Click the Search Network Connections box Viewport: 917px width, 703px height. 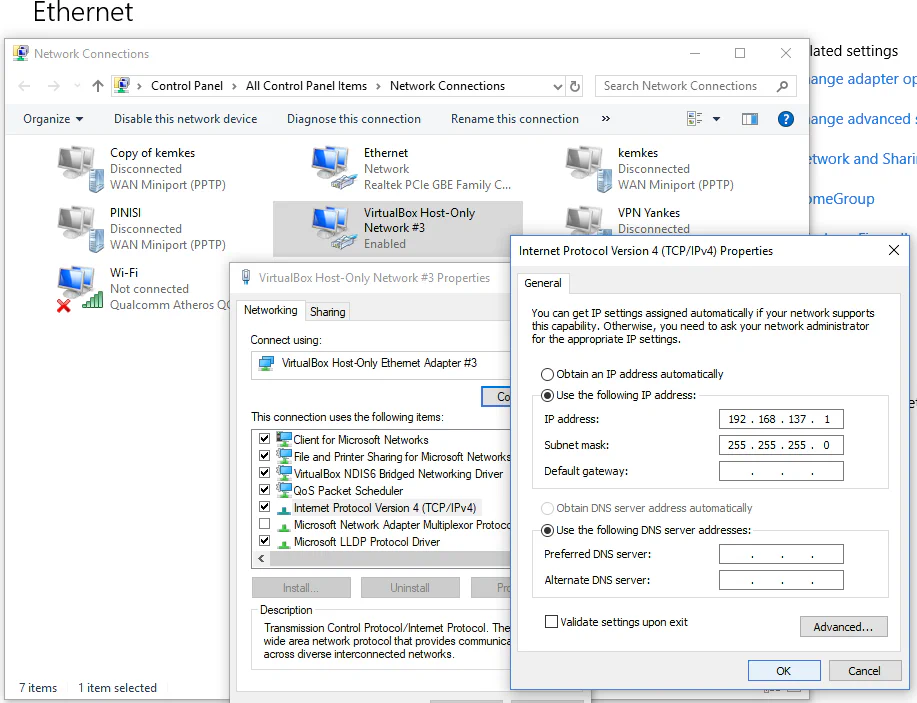696,86
